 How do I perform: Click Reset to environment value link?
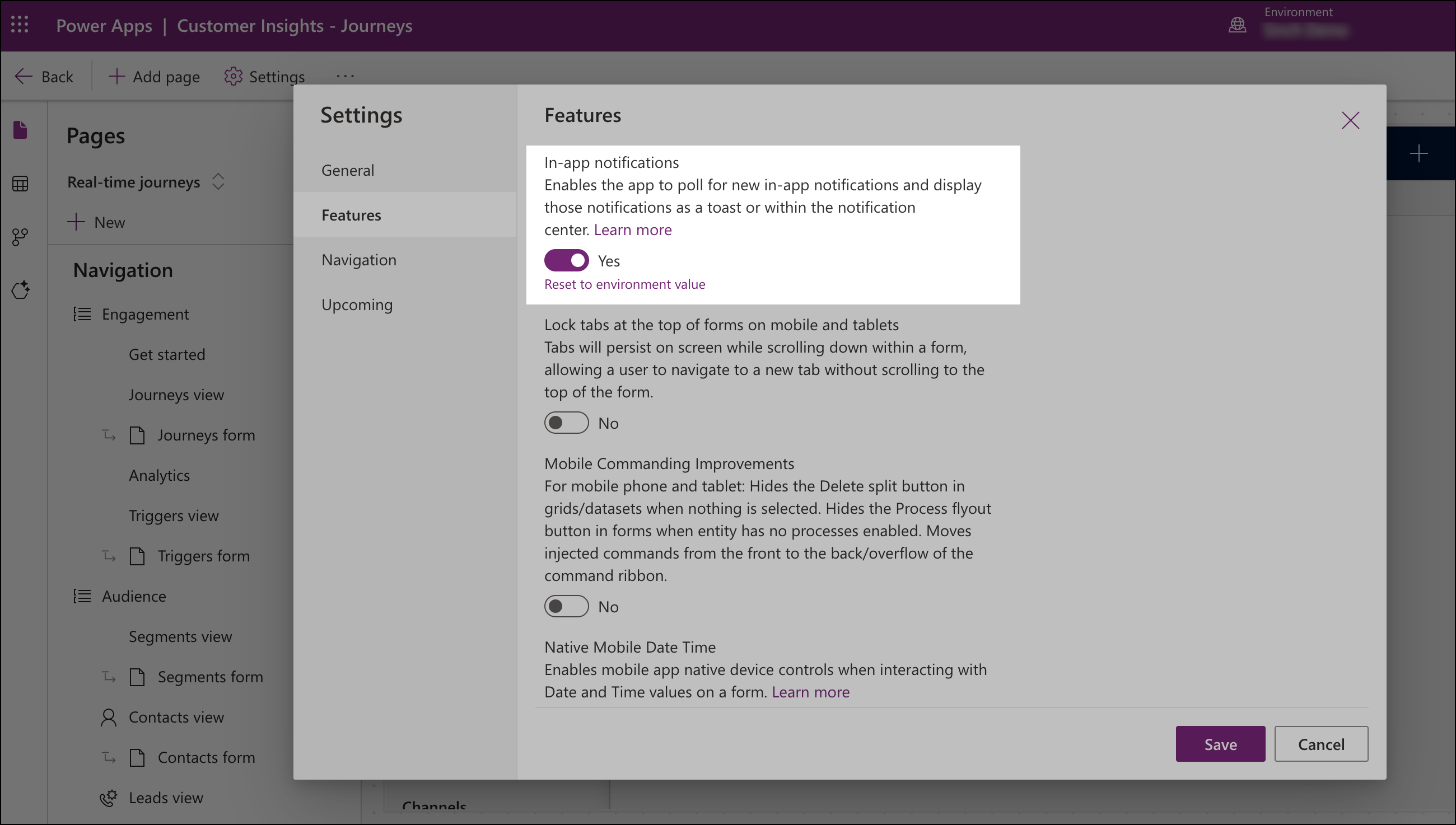624,284
